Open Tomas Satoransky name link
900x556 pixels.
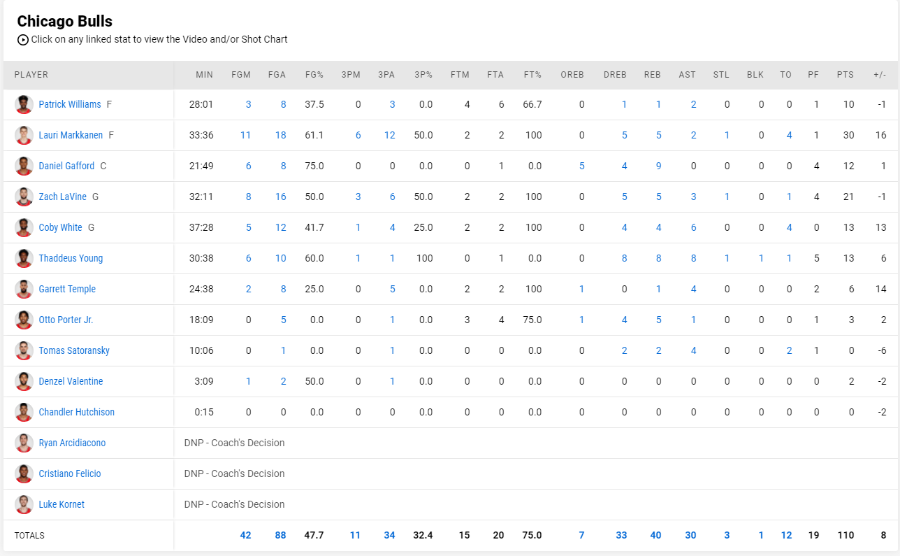point(74,351)
